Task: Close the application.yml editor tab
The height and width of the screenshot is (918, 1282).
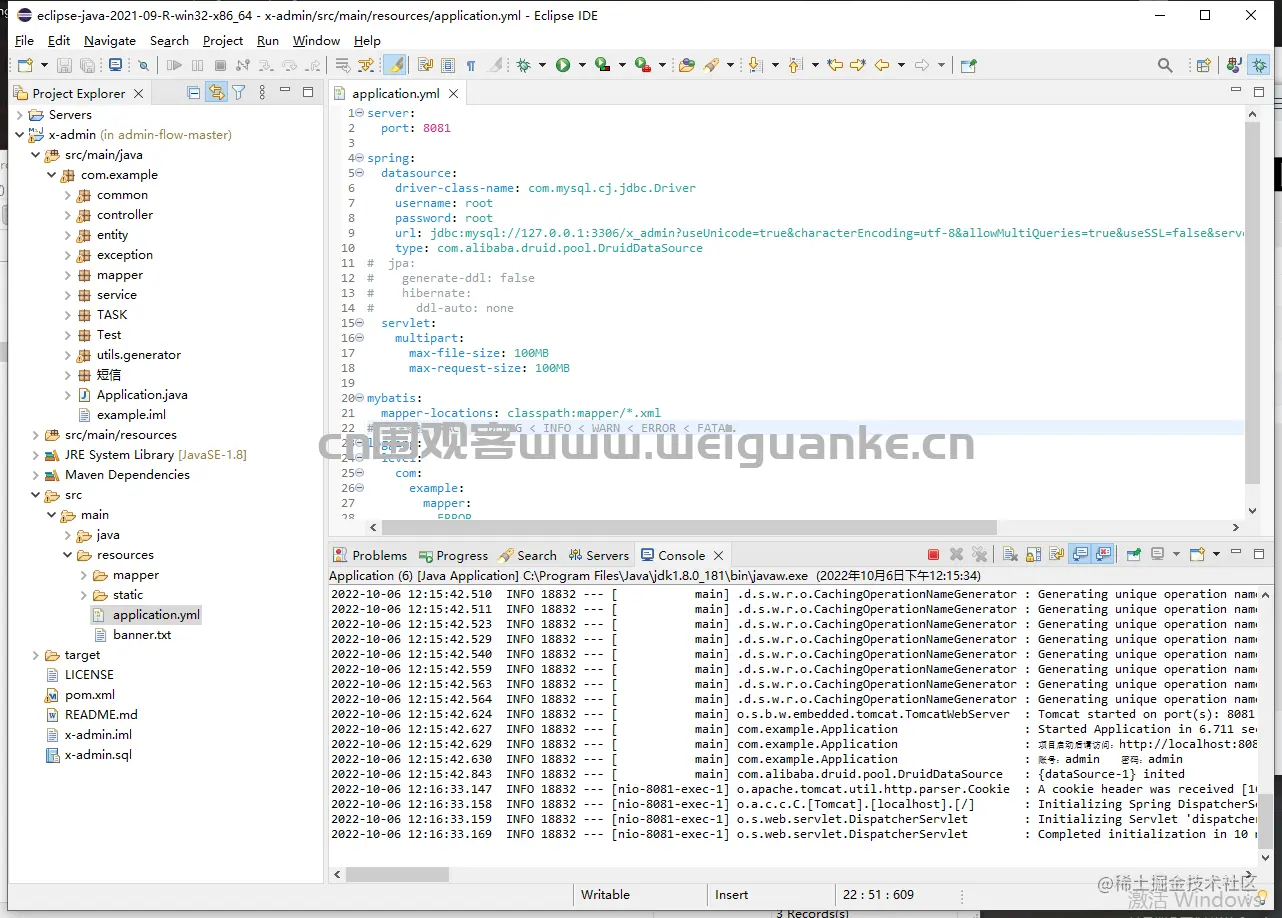Action: pos(453,93)
